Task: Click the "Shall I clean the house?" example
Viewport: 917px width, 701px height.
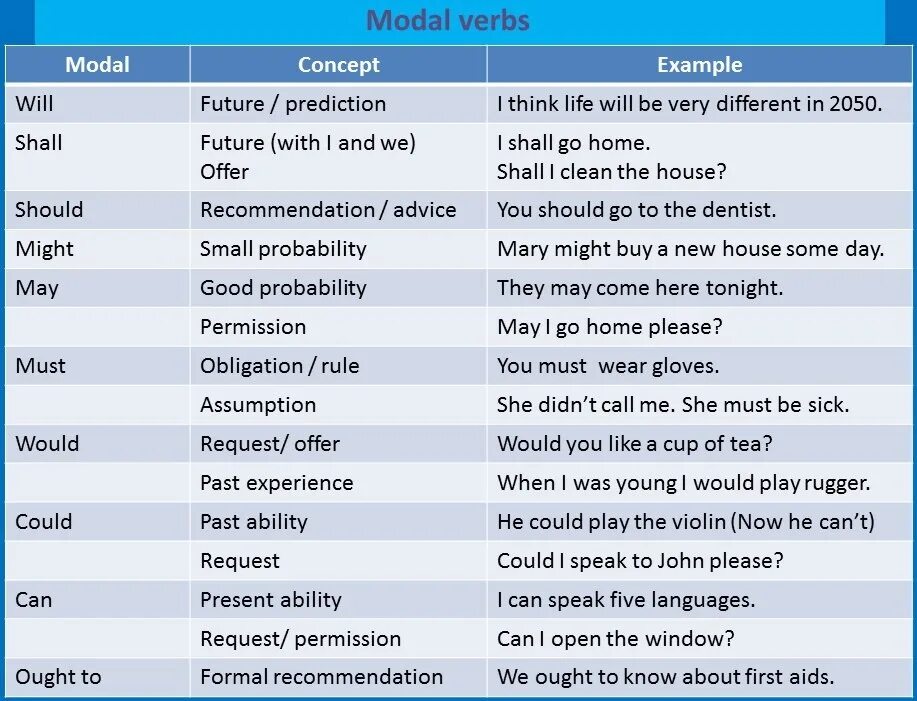Action: 611,172
